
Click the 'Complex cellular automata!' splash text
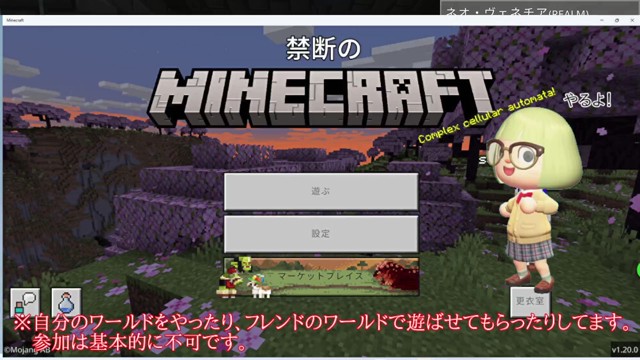487,115
